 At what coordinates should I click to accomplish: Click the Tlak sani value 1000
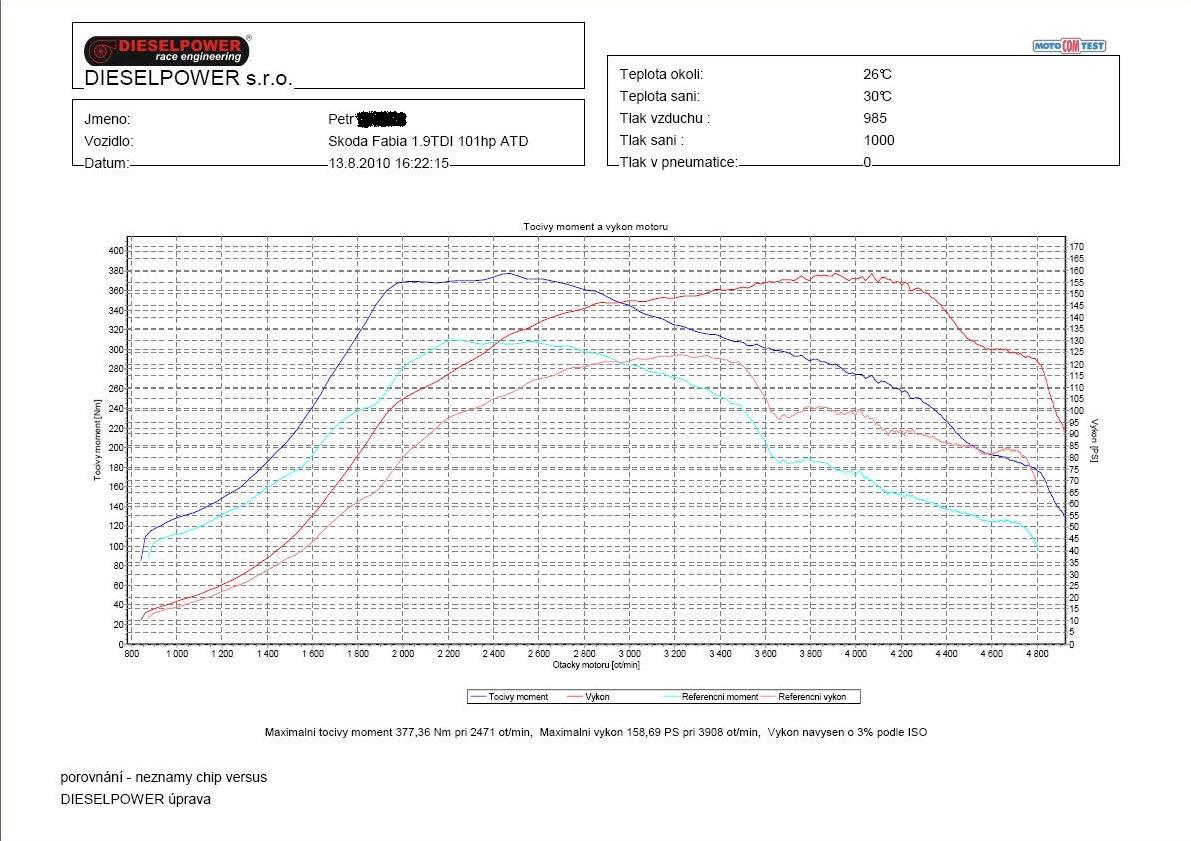(879, 140)
